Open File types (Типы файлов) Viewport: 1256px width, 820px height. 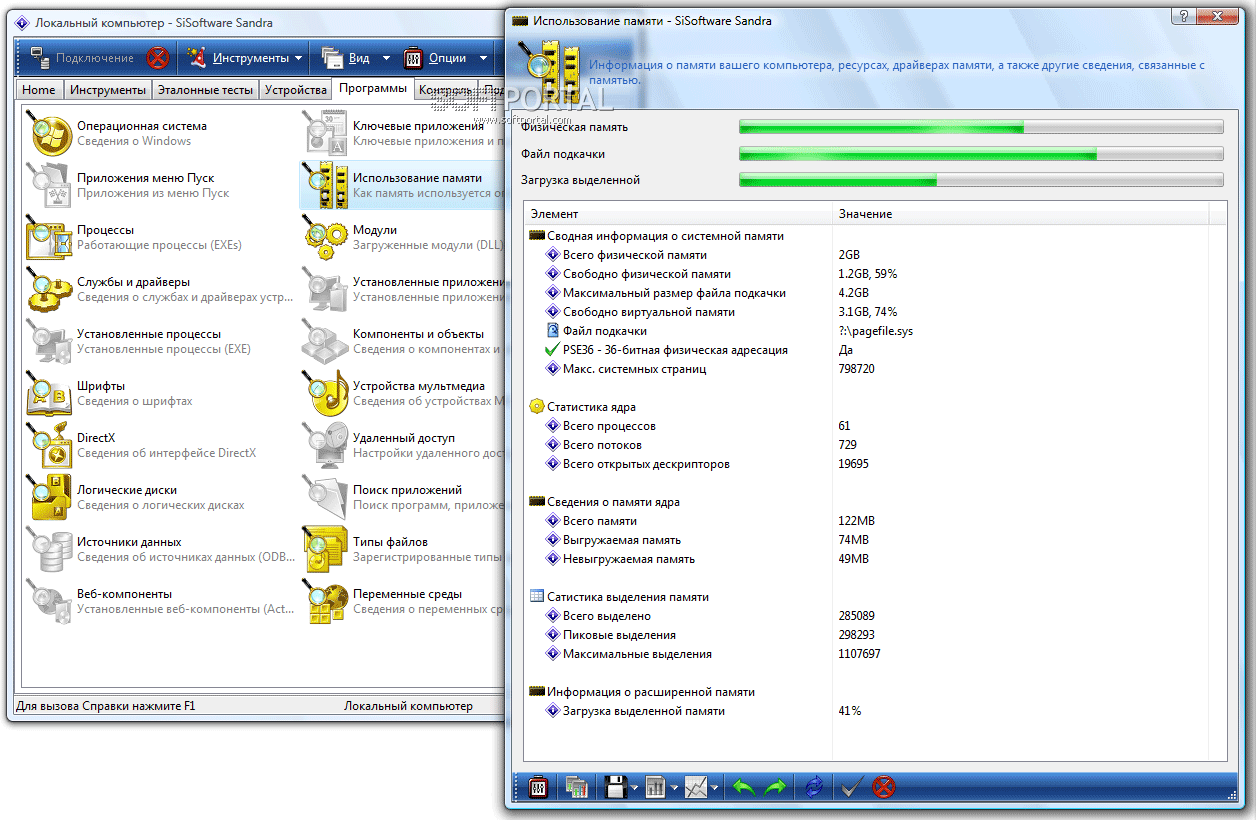click(x=402, y=550)
